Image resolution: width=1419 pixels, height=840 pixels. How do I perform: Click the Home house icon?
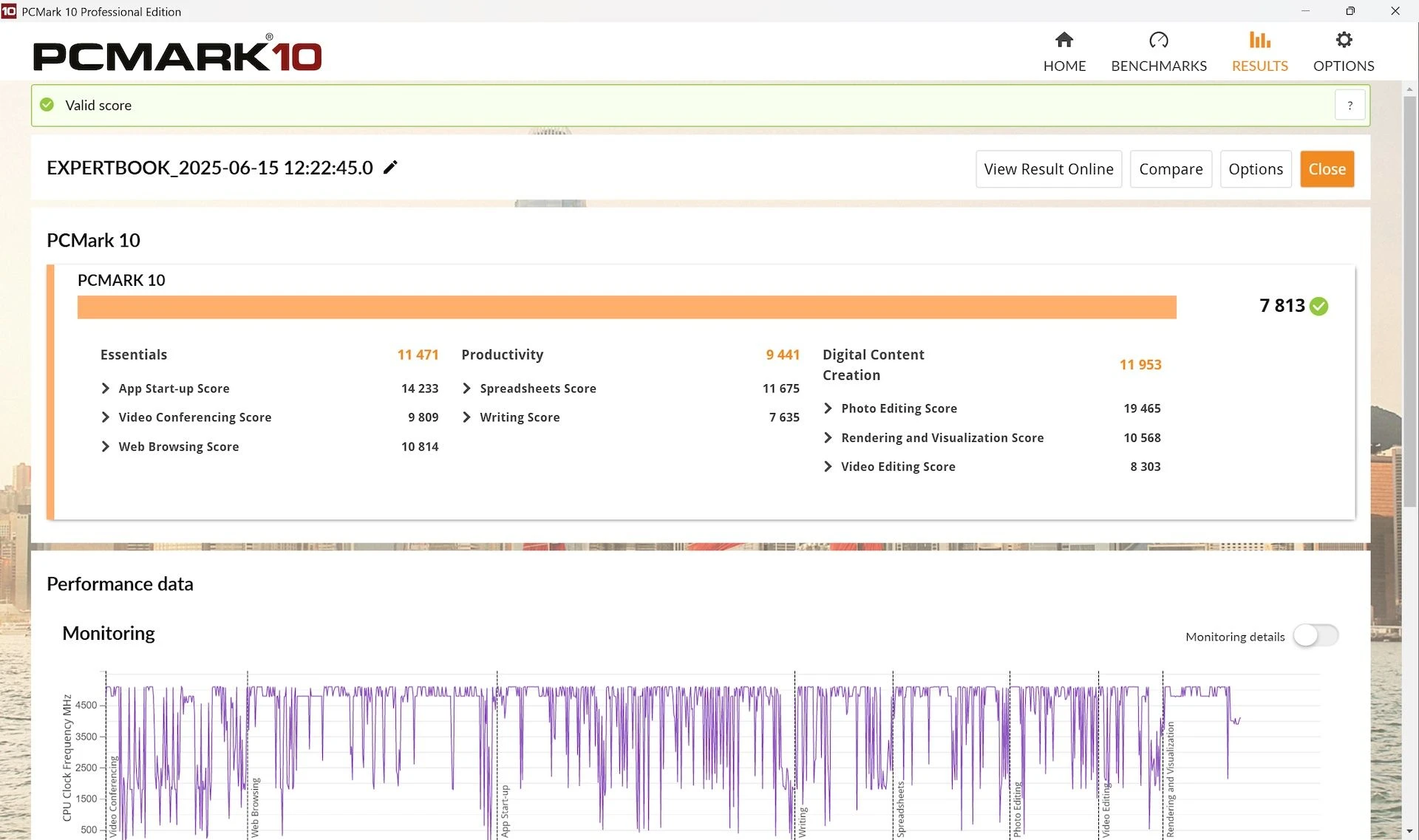click(x=1064, y=39)
